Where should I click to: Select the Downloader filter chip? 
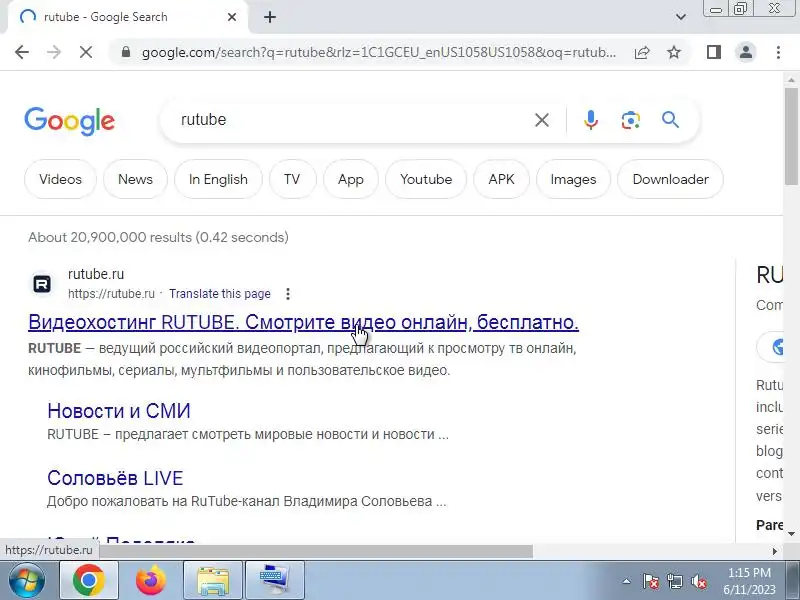pyautogui.click(x=670, y=179)
